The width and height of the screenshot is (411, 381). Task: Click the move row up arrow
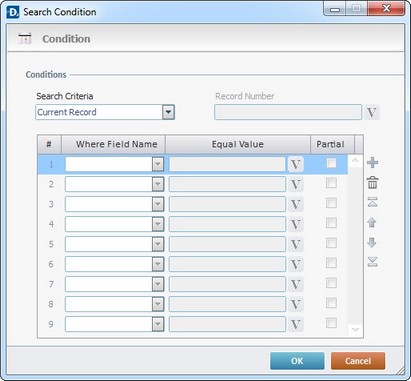click(372, 222)
